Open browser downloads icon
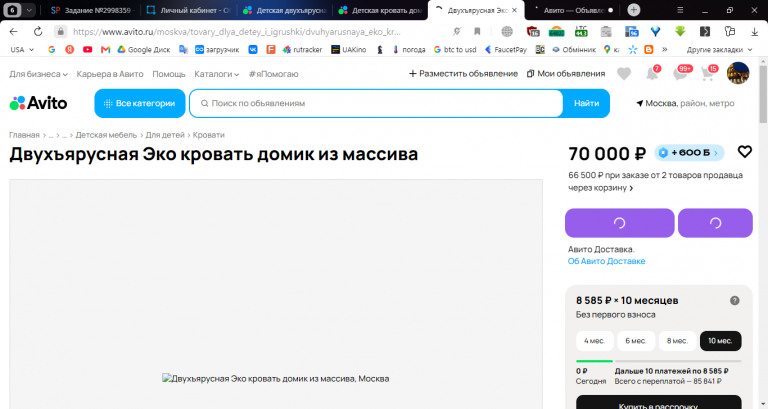 tap(754, 31)
